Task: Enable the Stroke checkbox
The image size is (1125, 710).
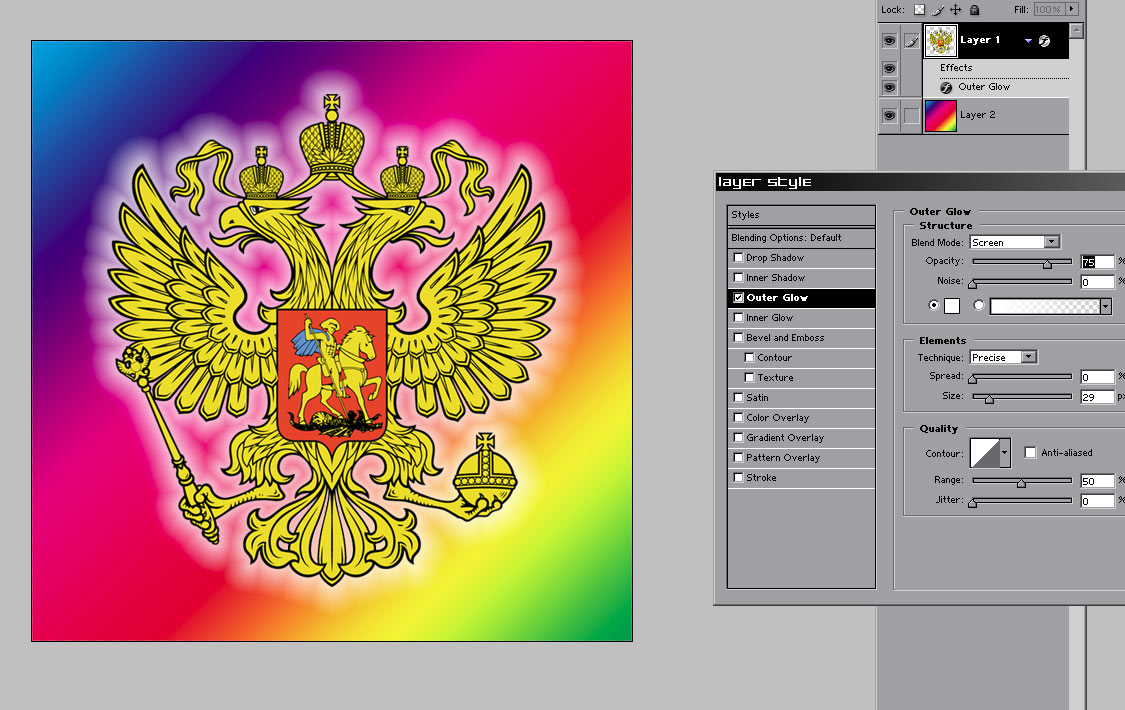Action: [x=738, y=478]
